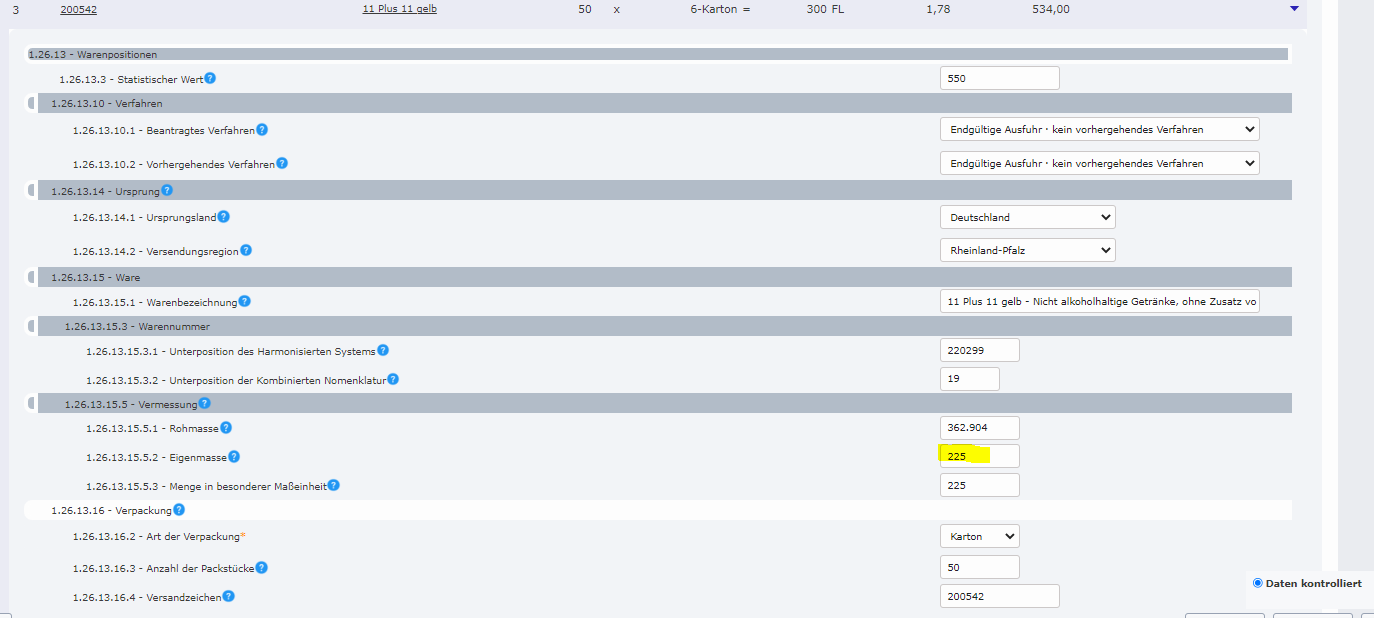This screenshot has height=618, width=1374.
Task: Open Versendungsregion dropdown showing Rheinland-Pfalz
Action: point(1027,250)
